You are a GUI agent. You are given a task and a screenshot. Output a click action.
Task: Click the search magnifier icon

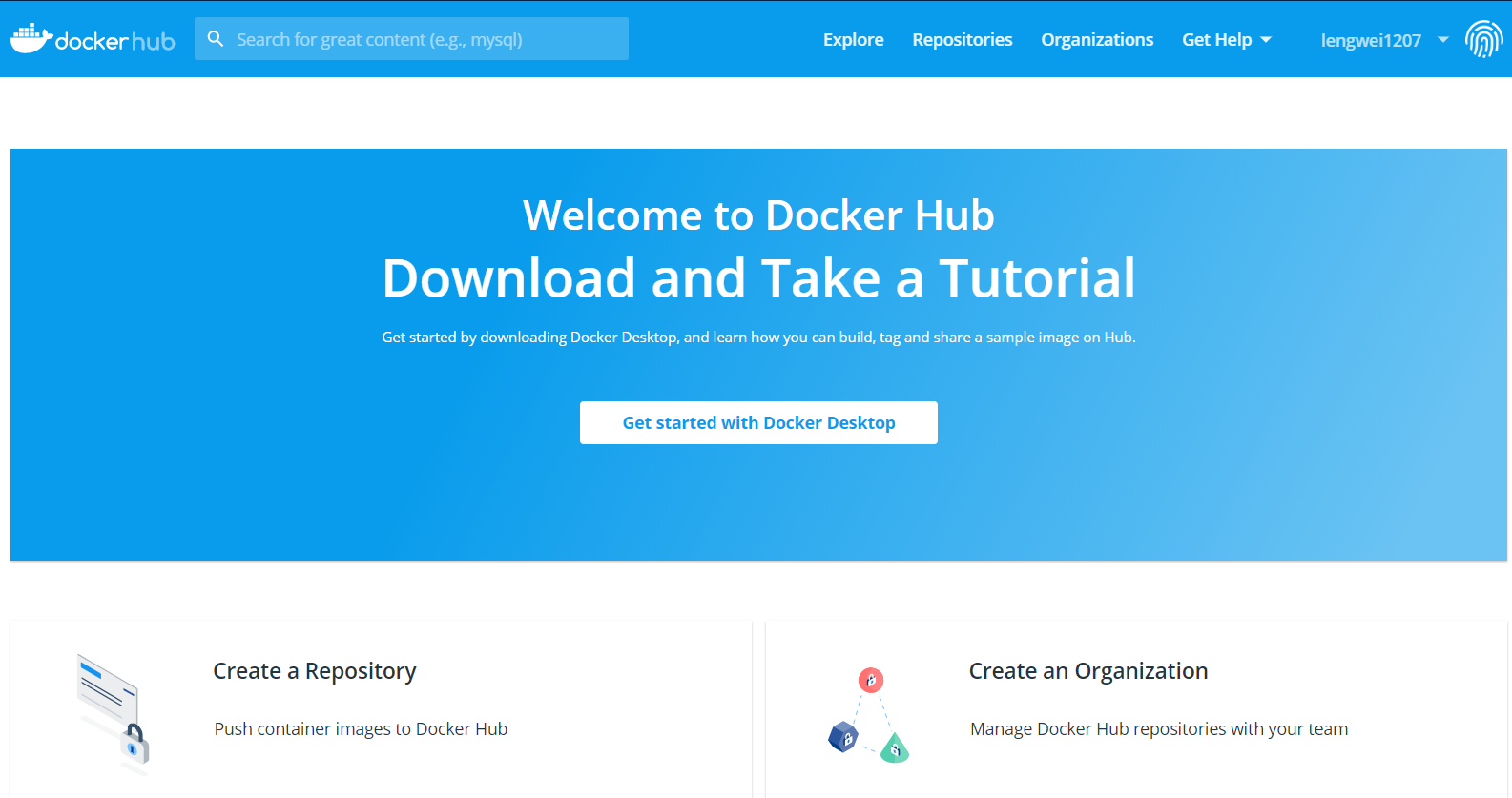216,39
